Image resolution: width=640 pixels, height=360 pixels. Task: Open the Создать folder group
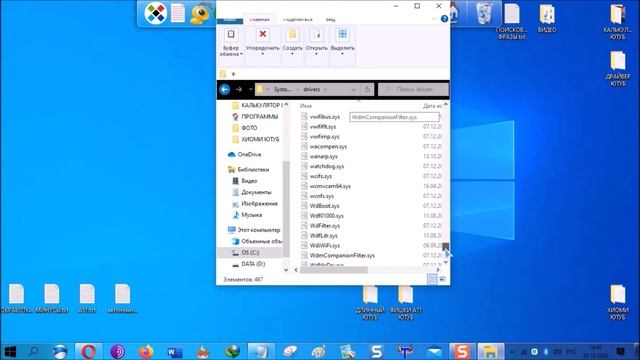pyautogui.click(x=292, y=42)
